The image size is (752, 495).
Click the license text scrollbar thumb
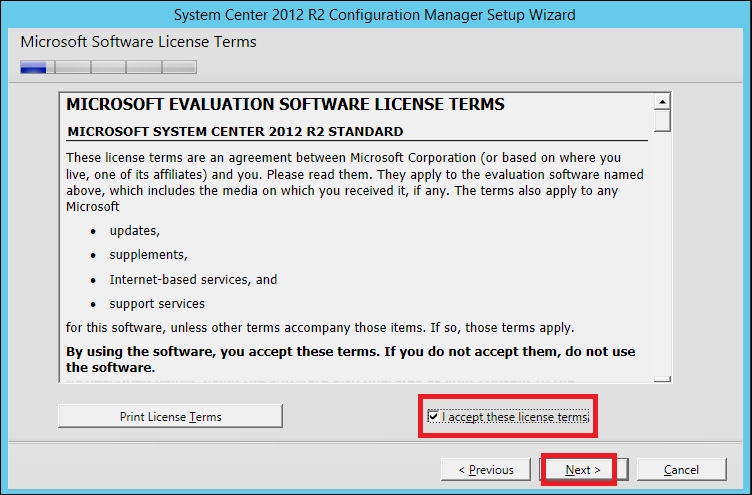coord(662,120)
